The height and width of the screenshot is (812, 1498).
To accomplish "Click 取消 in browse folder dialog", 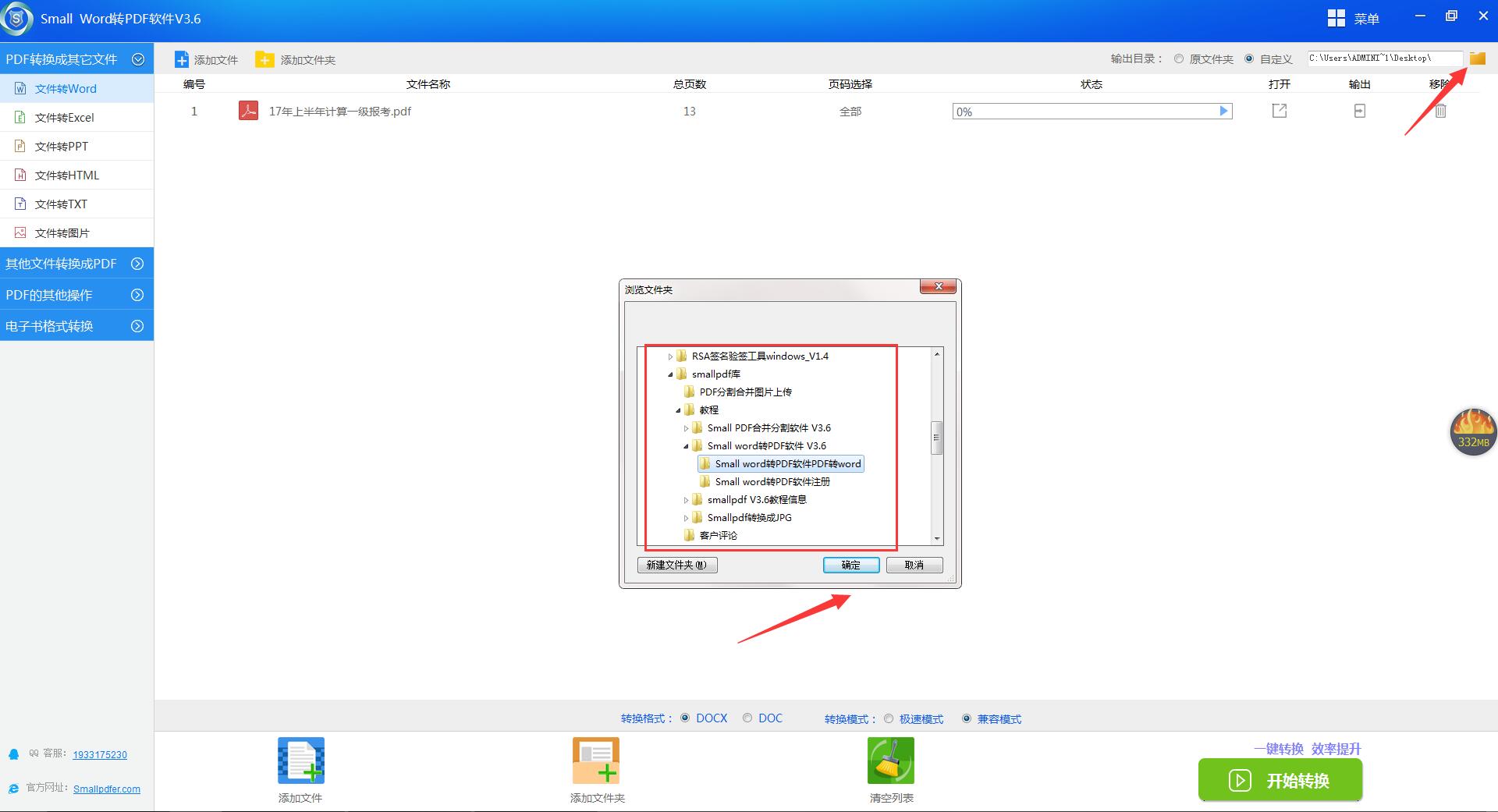I will pyautogui.click(x=914, y=565).
